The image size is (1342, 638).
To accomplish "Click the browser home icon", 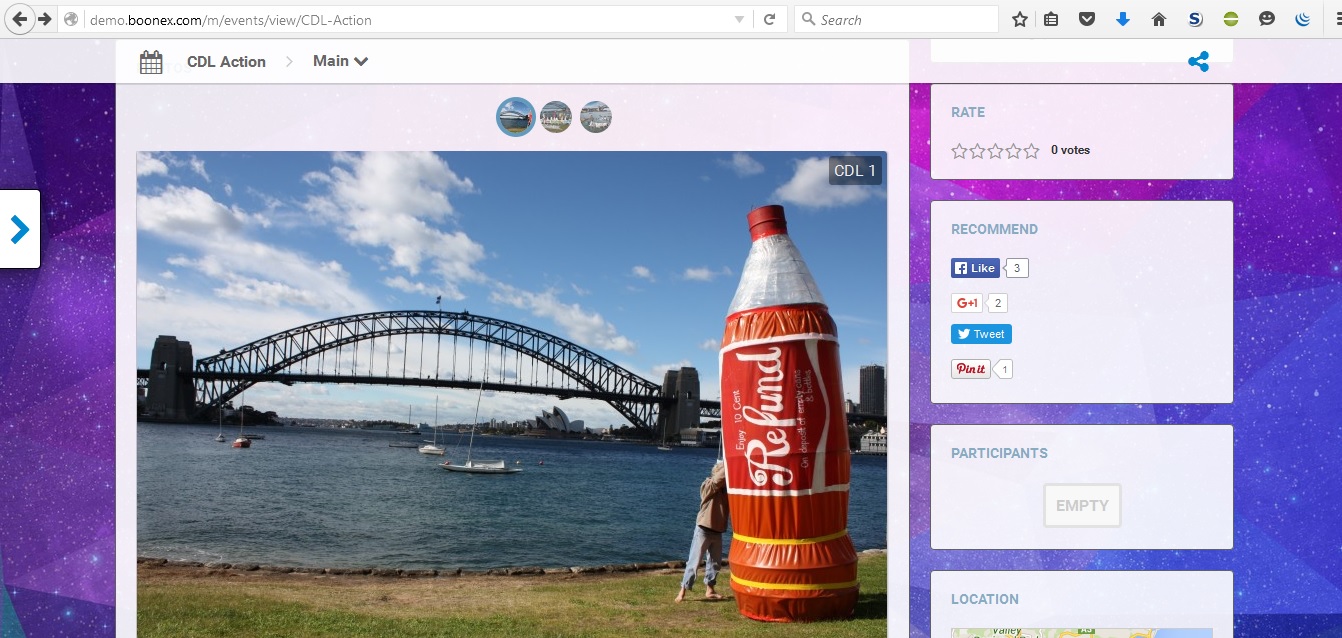I will click(1159, 19).
